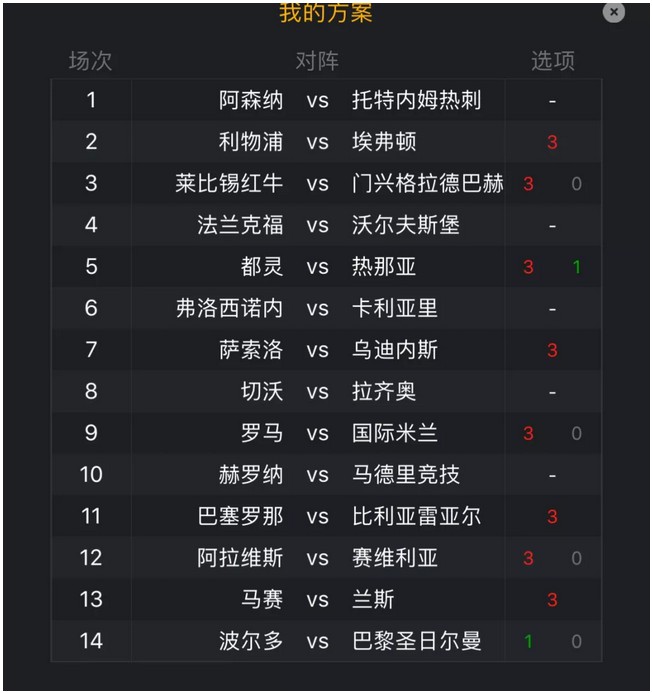Select option 3 for 马赛 vs 兰斯
This screenshot has width=652, height=693.
(x=552, y=600)
